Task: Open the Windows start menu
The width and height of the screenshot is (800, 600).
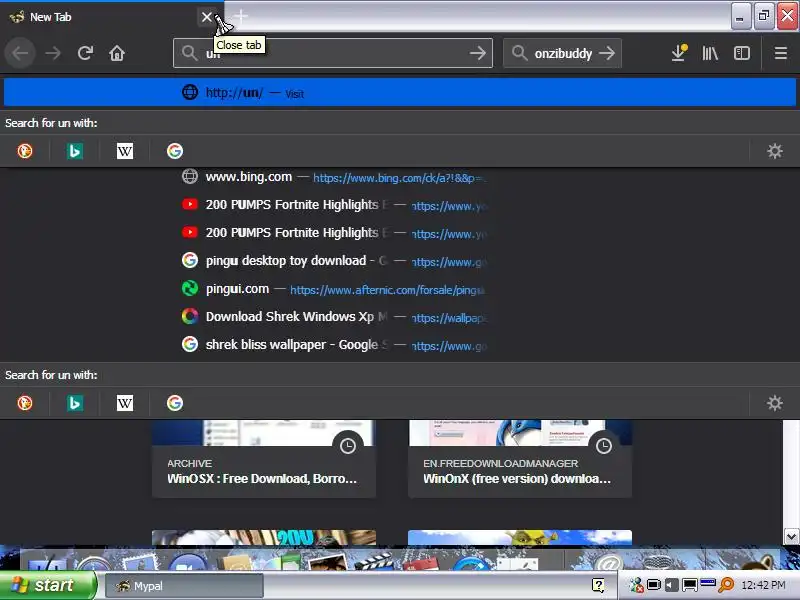Action: point(48,585)
